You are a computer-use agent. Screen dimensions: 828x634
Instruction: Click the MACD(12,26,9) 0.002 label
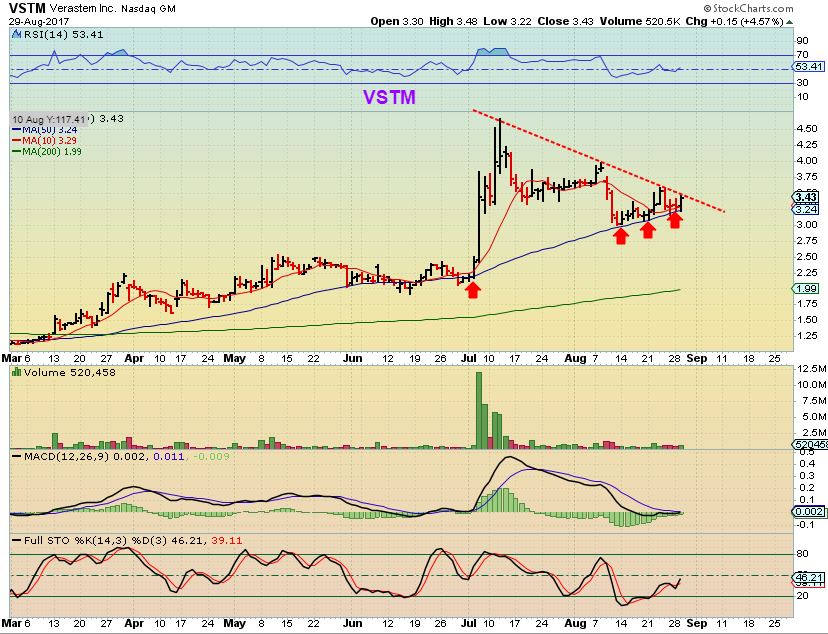pos(84,456)
